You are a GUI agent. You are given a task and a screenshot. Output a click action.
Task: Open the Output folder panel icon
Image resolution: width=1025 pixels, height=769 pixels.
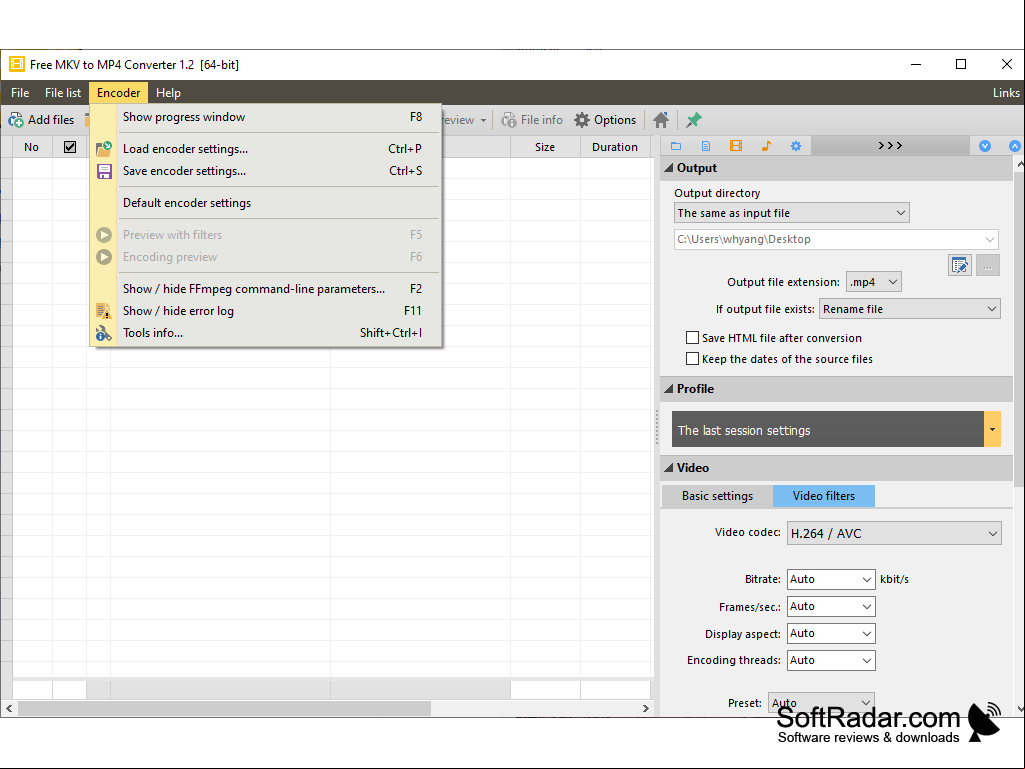pyautogui.click(x=676, y=146)
